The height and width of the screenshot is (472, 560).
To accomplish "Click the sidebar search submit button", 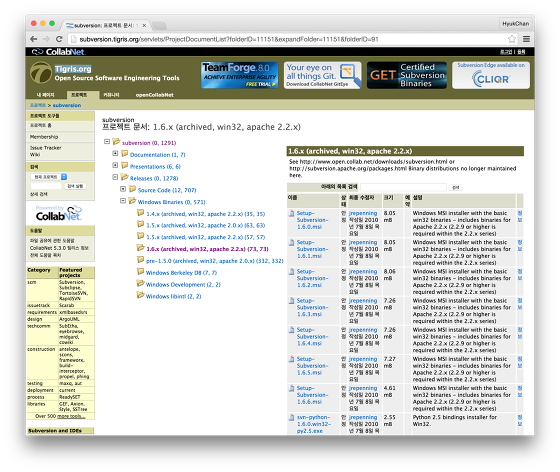I will click(75, 186).
